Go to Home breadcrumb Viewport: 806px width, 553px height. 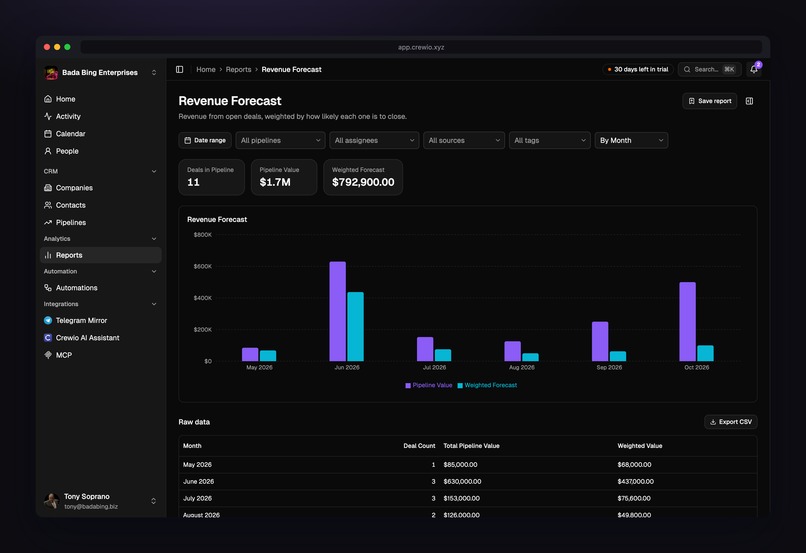(206, 69)
